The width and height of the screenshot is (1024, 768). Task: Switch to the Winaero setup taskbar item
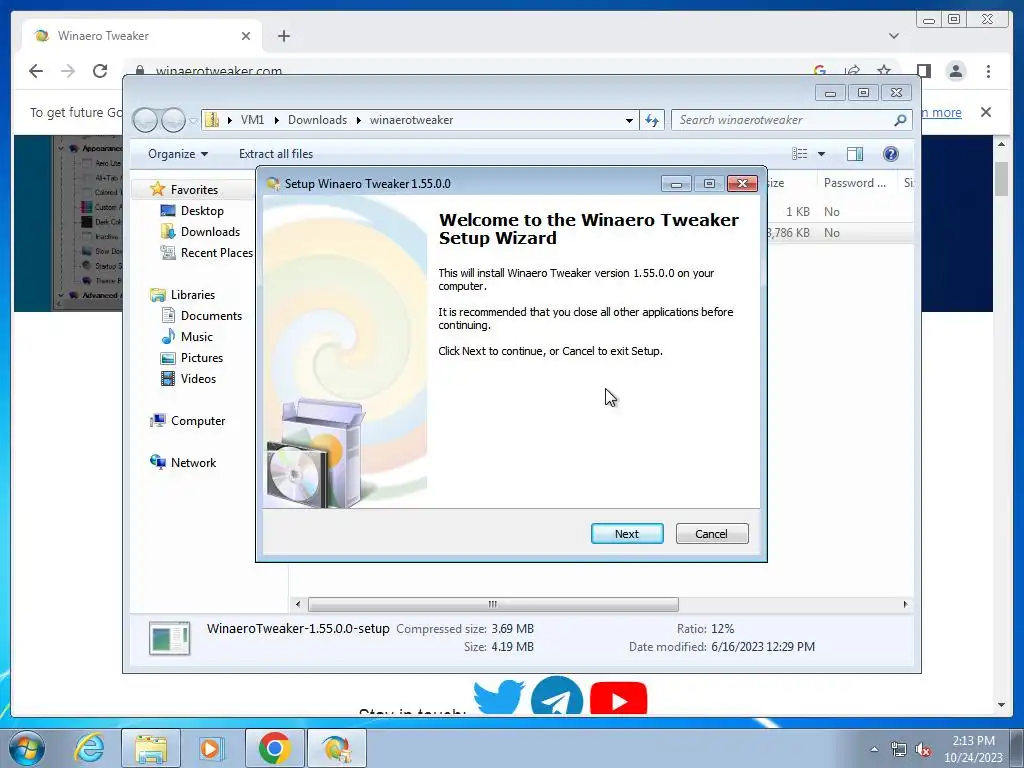[x=336, y=748]
